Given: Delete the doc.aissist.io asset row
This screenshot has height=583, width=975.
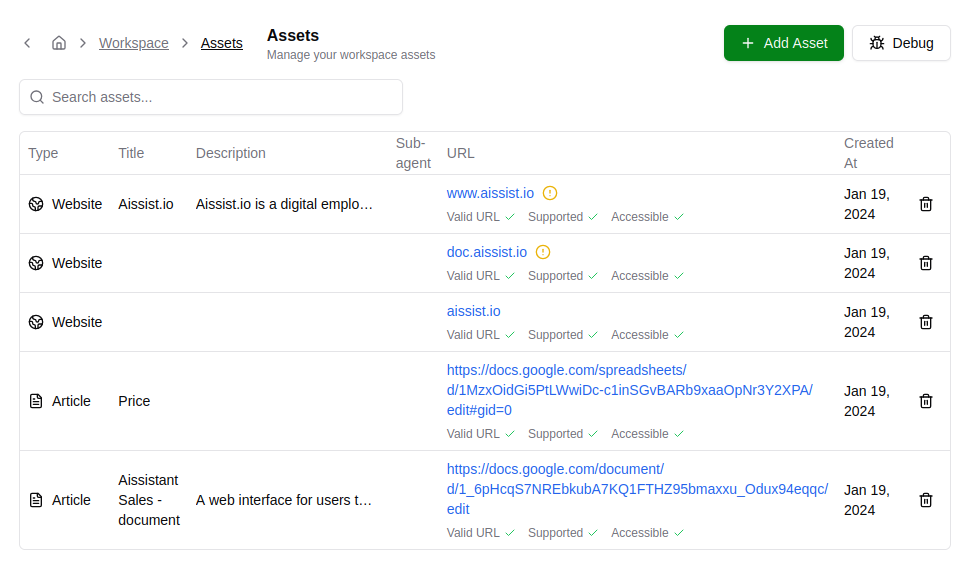Looking at the screenshot, I should (x=926, y=263).
